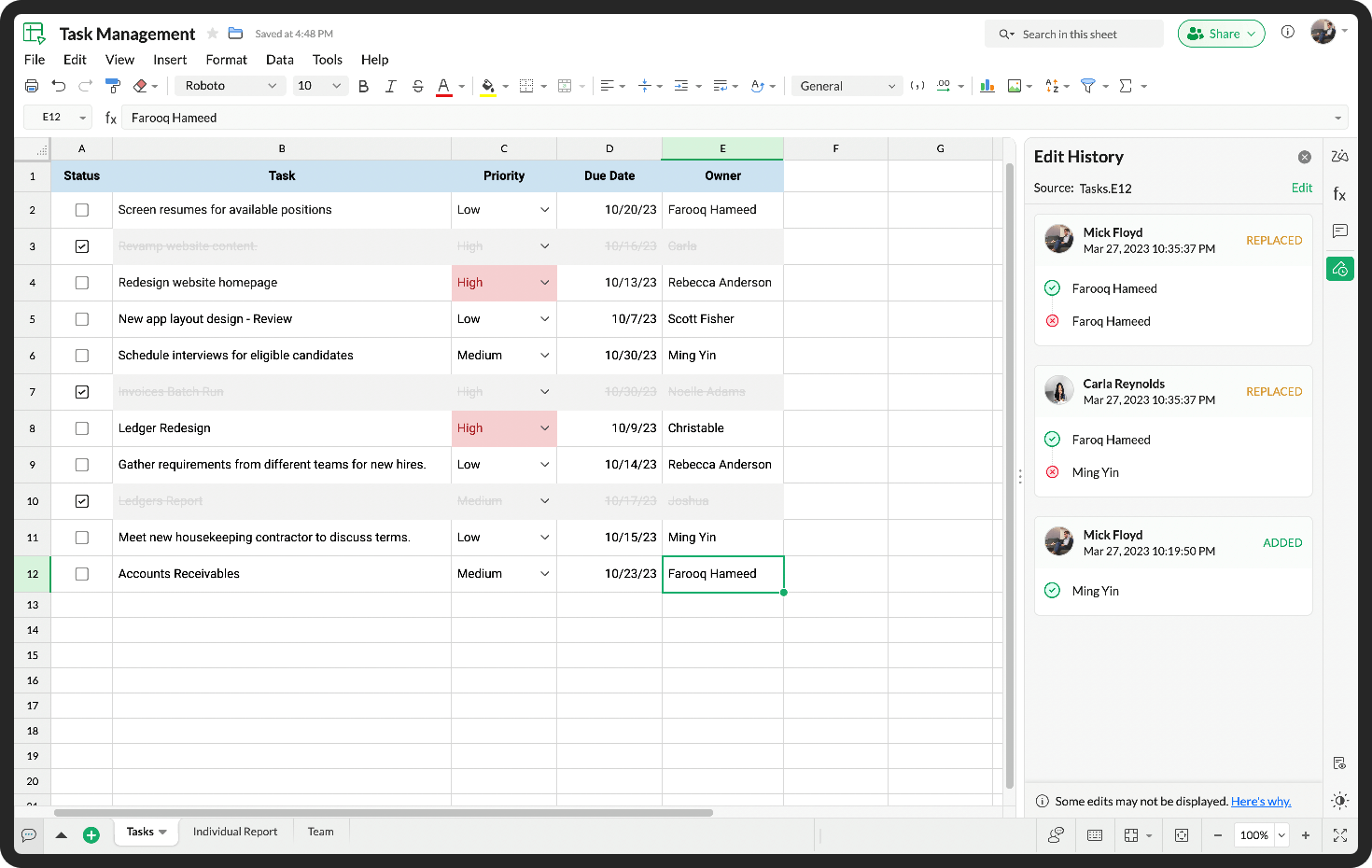Close the Edit History panel
The width and height of the screenshot is (1372, 868).
[x=1305, y=157]
